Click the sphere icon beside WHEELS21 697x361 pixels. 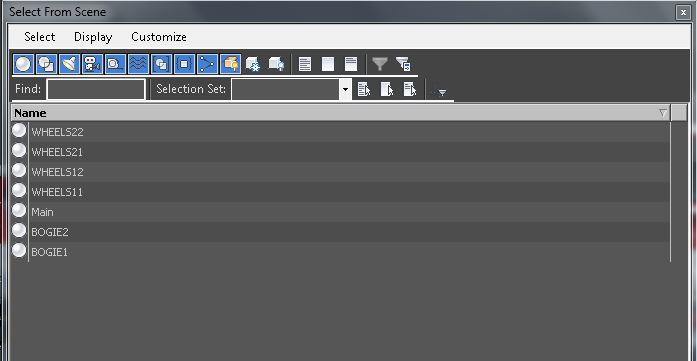click(x=19, y=150)
